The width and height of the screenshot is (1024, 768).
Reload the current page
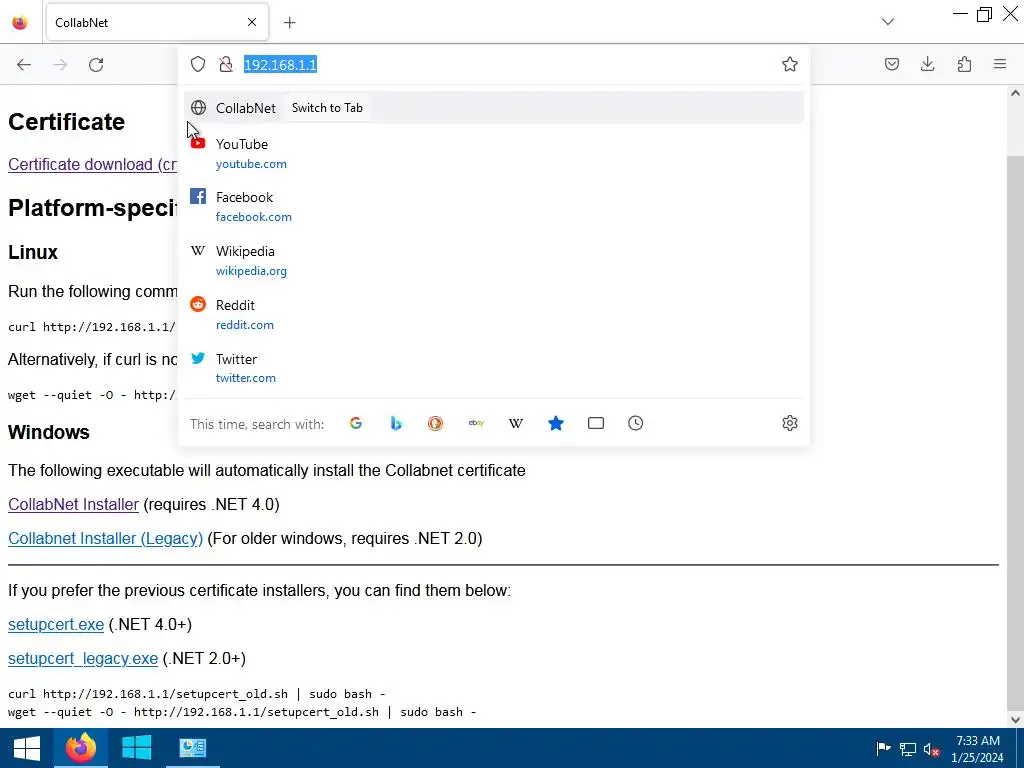coord(96,65)
